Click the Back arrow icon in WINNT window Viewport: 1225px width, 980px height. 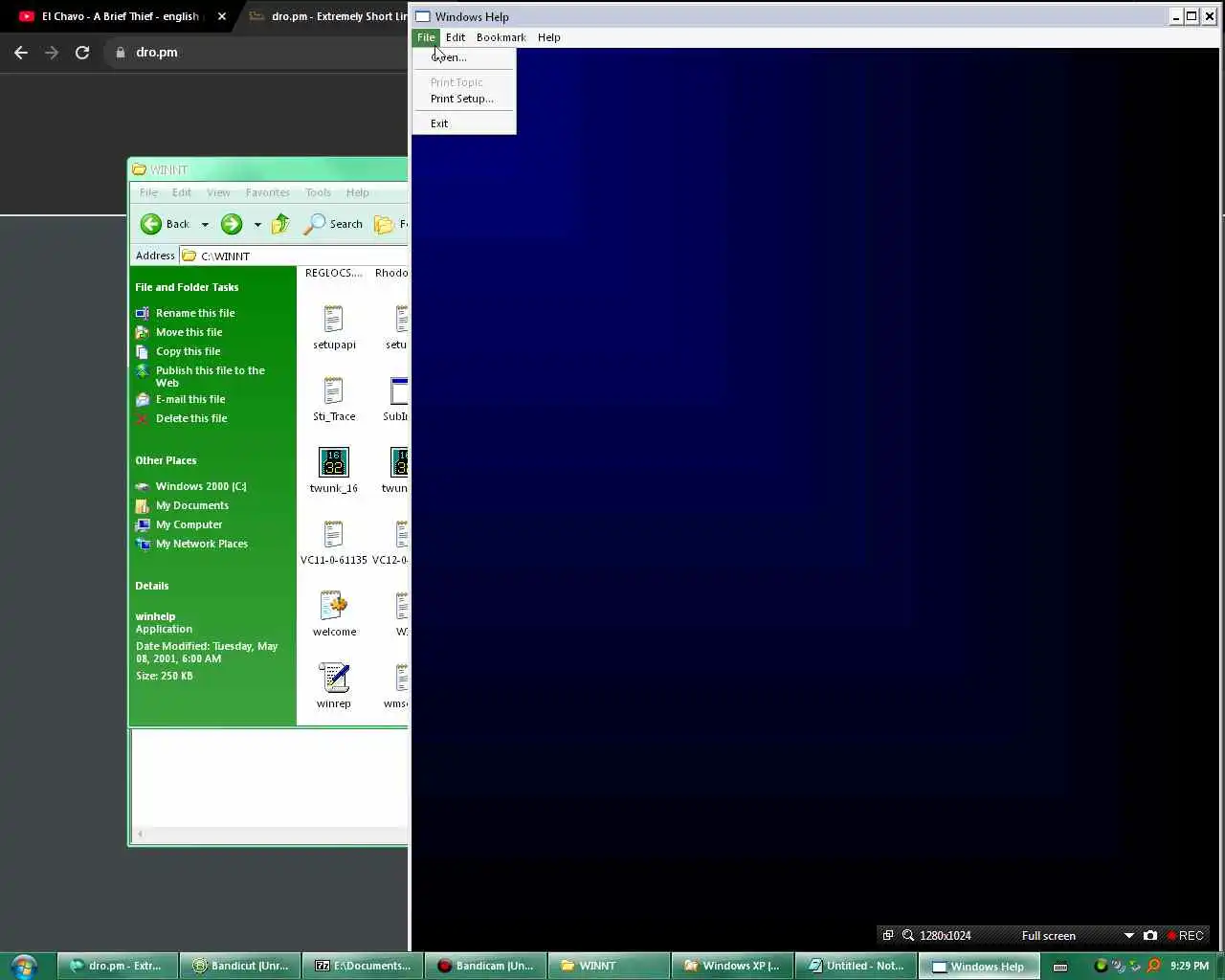(151, 224)
